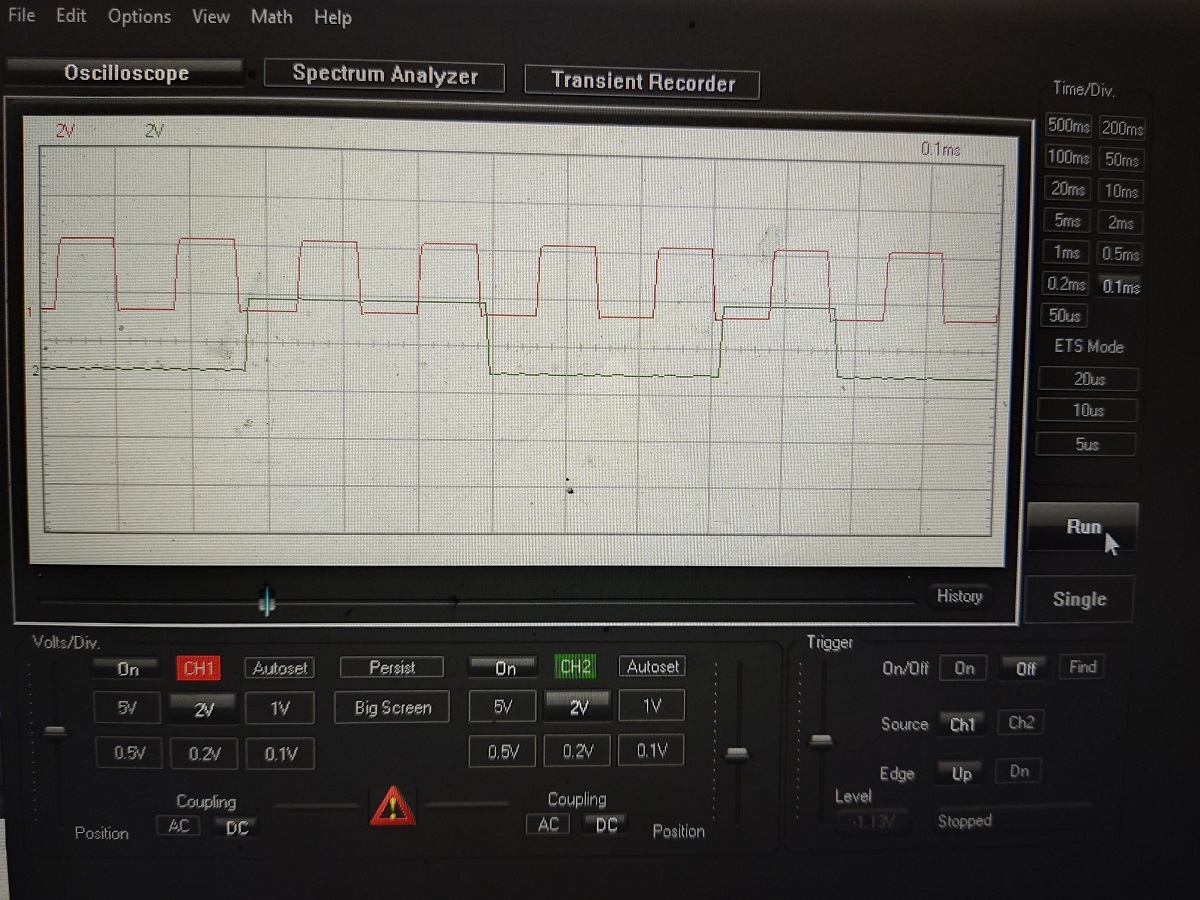Click the red CH1 channel label
Screen dimensions: 1200x900
coord(199,668)
